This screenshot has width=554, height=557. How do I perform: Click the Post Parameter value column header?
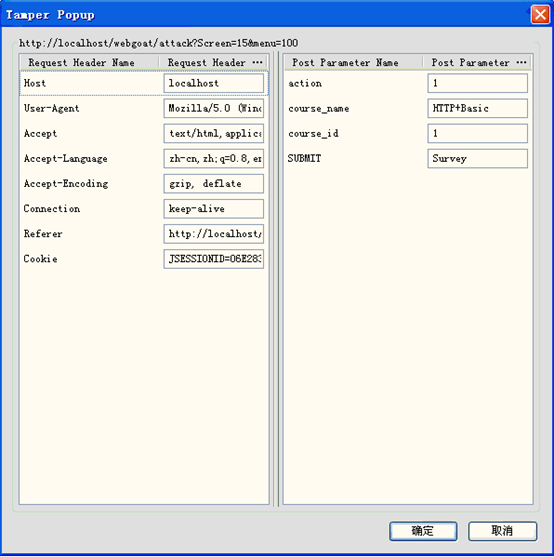point(477,63)
